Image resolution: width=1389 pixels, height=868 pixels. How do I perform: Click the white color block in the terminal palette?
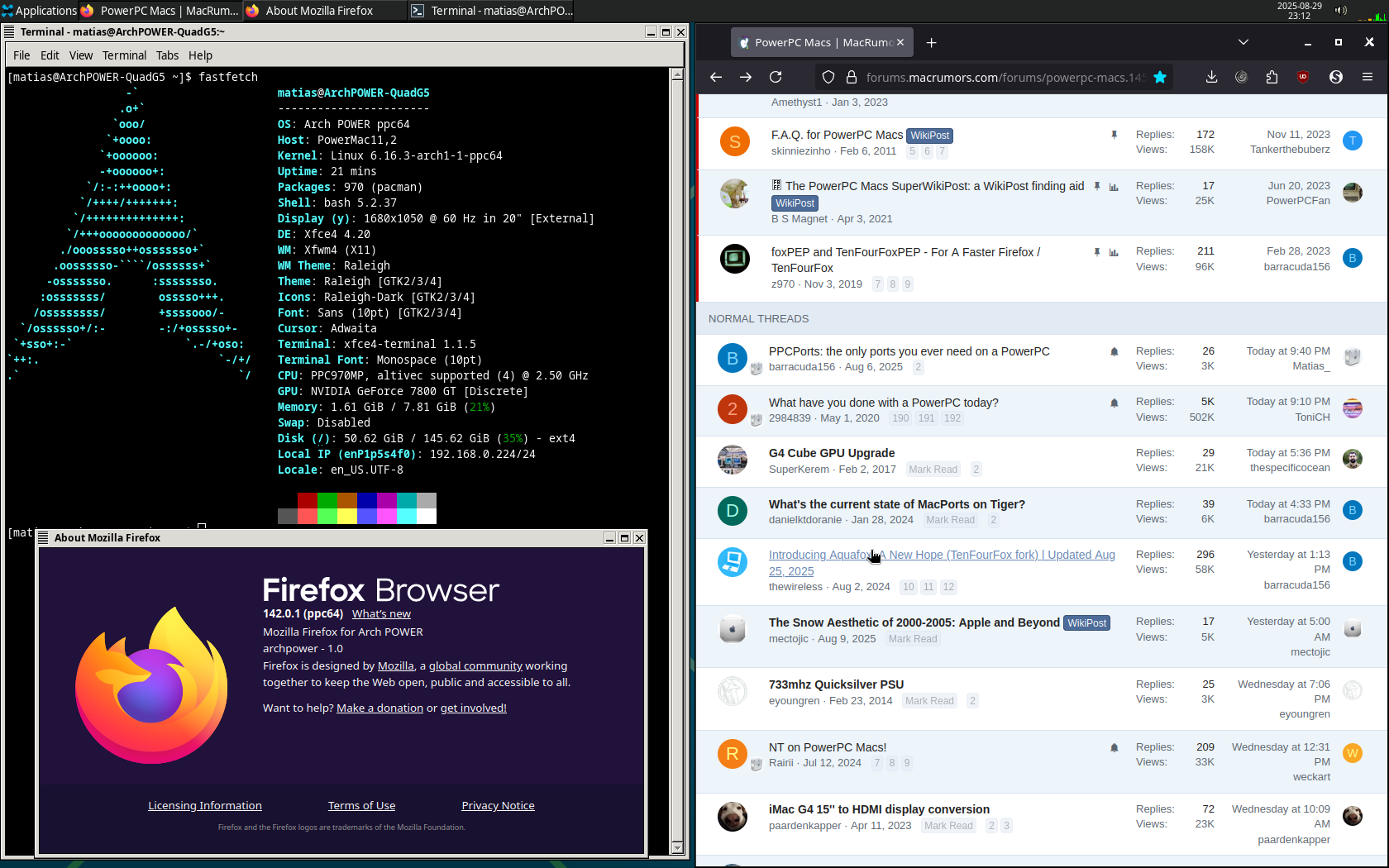tap(427, 516)
